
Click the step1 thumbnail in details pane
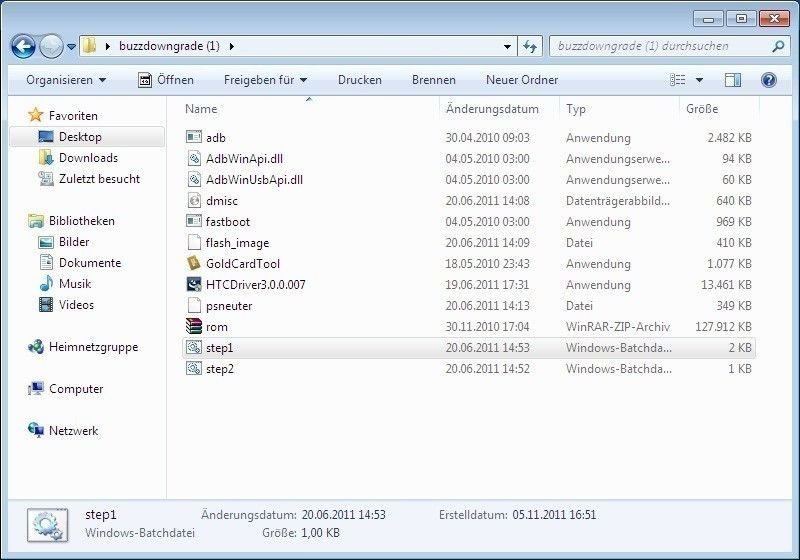coord(47,525)
